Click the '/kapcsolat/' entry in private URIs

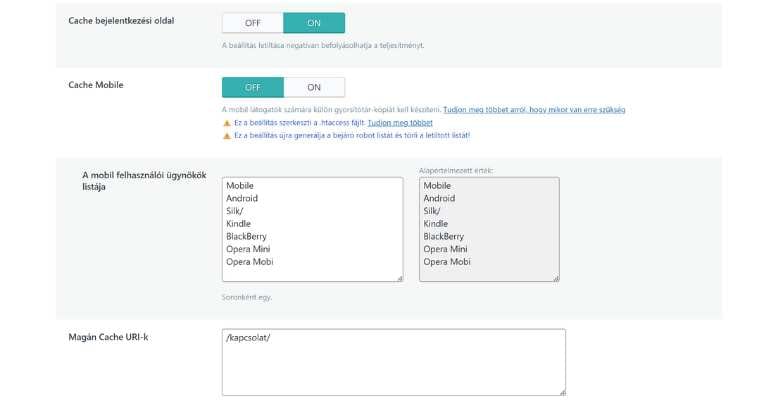250,338
